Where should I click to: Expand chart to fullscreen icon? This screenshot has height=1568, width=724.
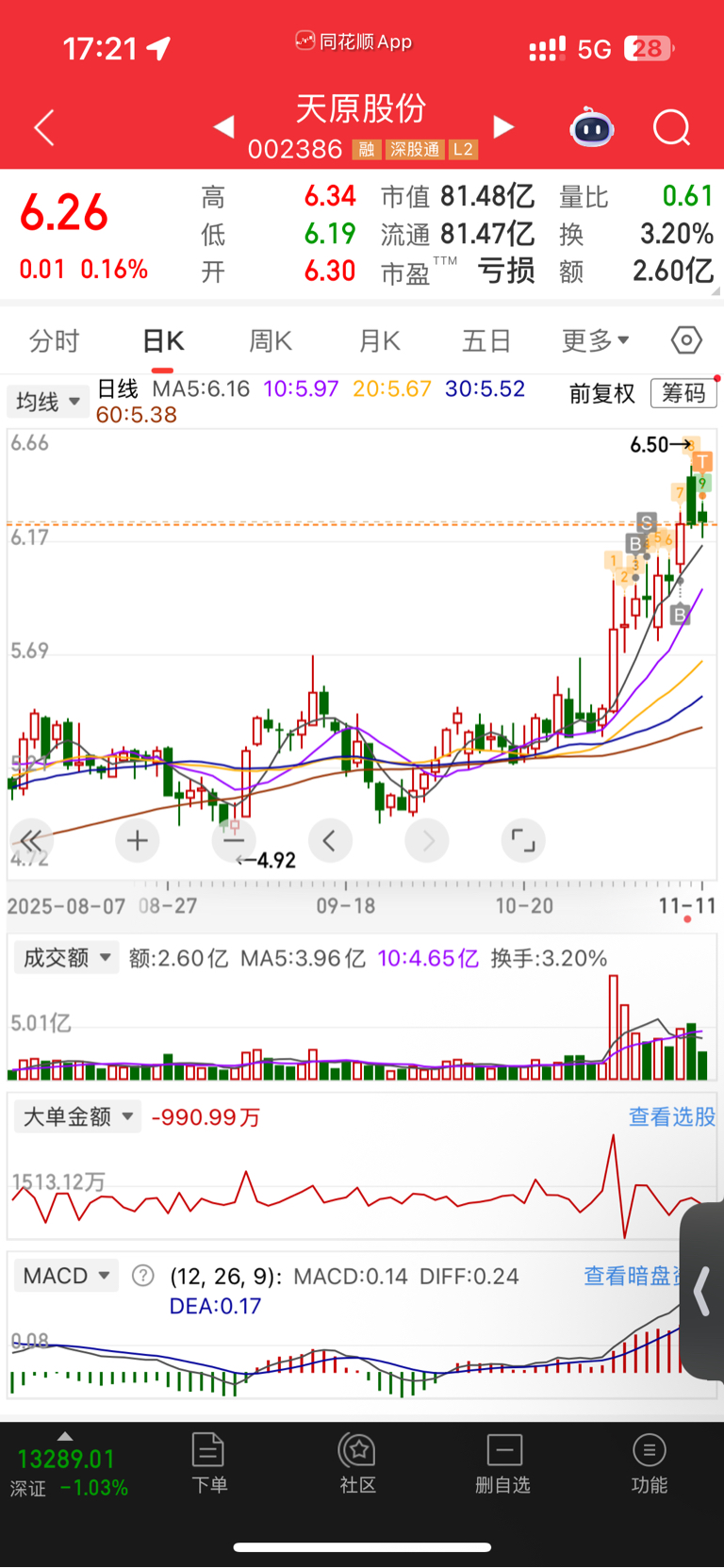coord(523,840)
